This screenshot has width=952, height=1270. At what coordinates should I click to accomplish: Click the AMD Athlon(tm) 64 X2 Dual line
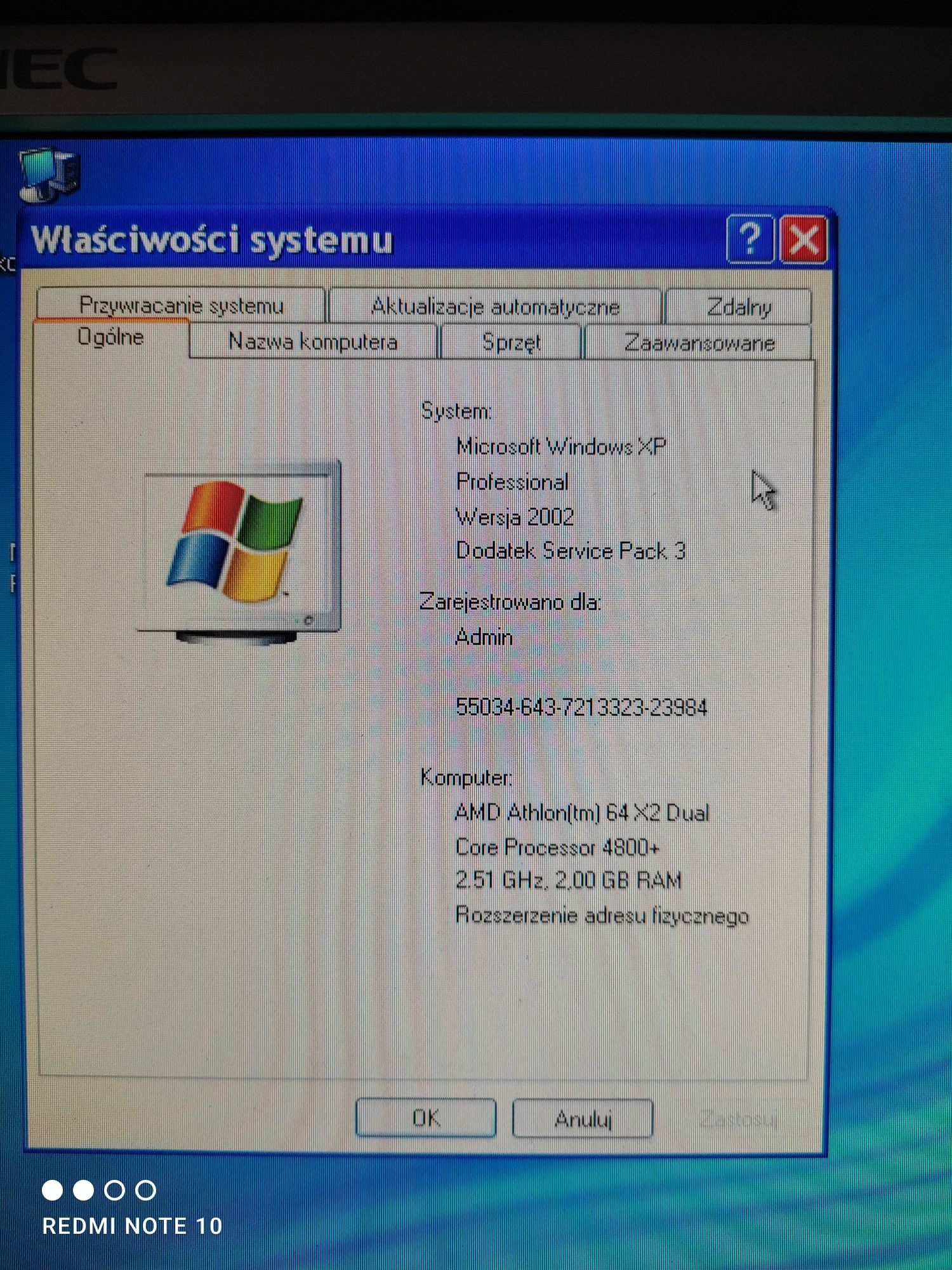[x=582, y=812]
